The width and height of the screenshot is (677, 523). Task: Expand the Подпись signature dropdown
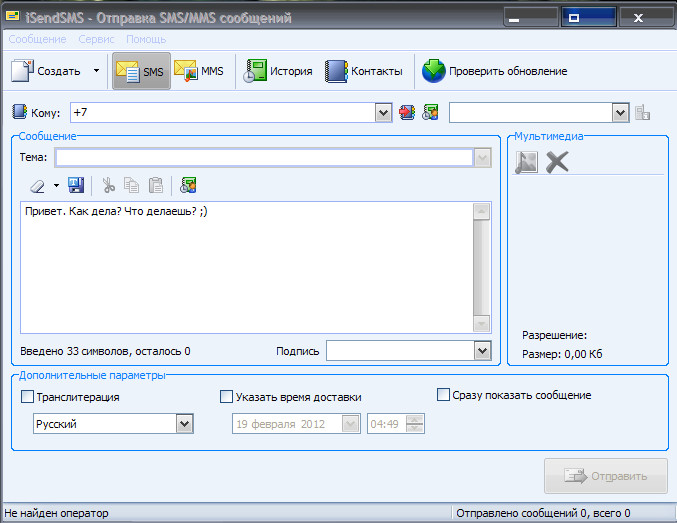482,351
